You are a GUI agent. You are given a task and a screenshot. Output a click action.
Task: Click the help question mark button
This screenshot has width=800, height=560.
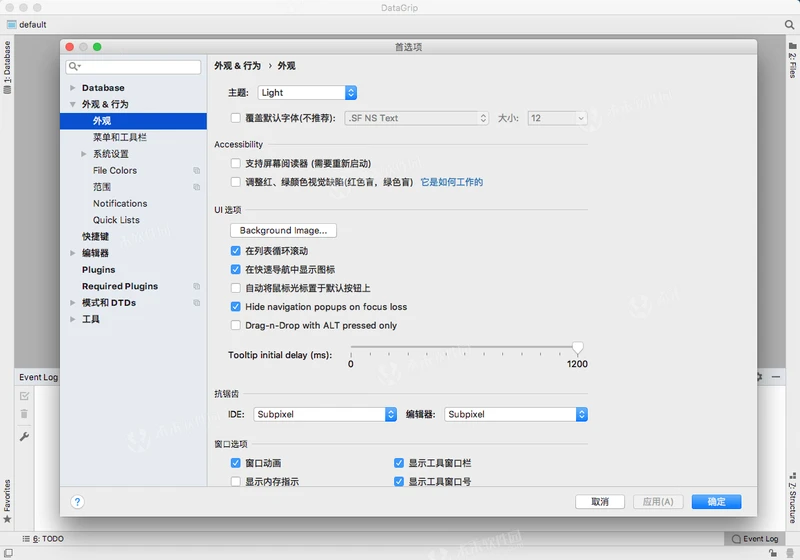tap(77, 502)
